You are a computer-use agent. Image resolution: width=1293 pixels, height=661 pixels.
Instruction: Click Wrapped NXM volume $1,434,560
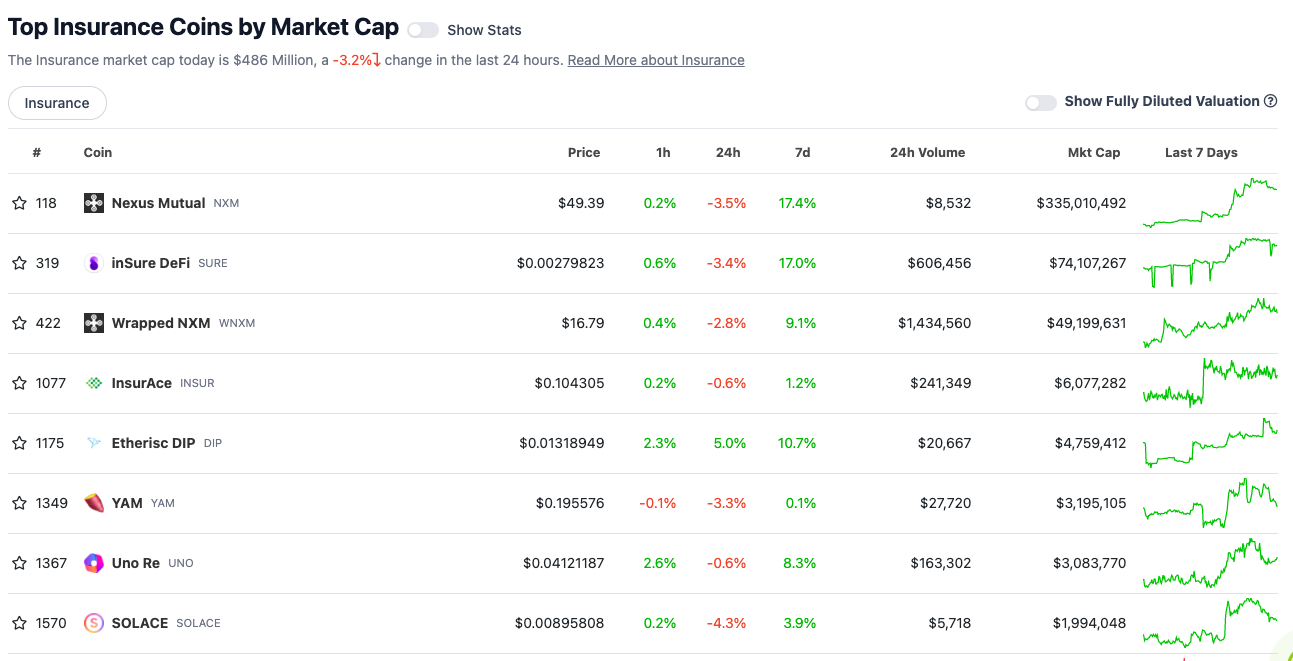[x=934, y=323]
